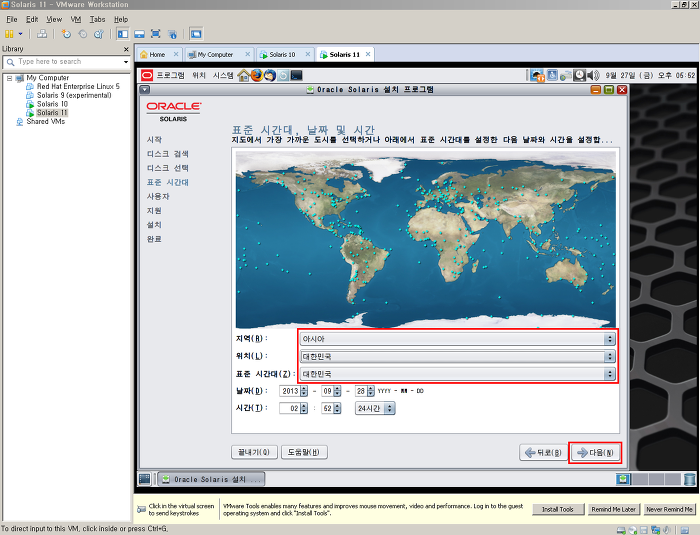
Task: Switch to the My Computer tab
Action: click(x=215, y=54)
